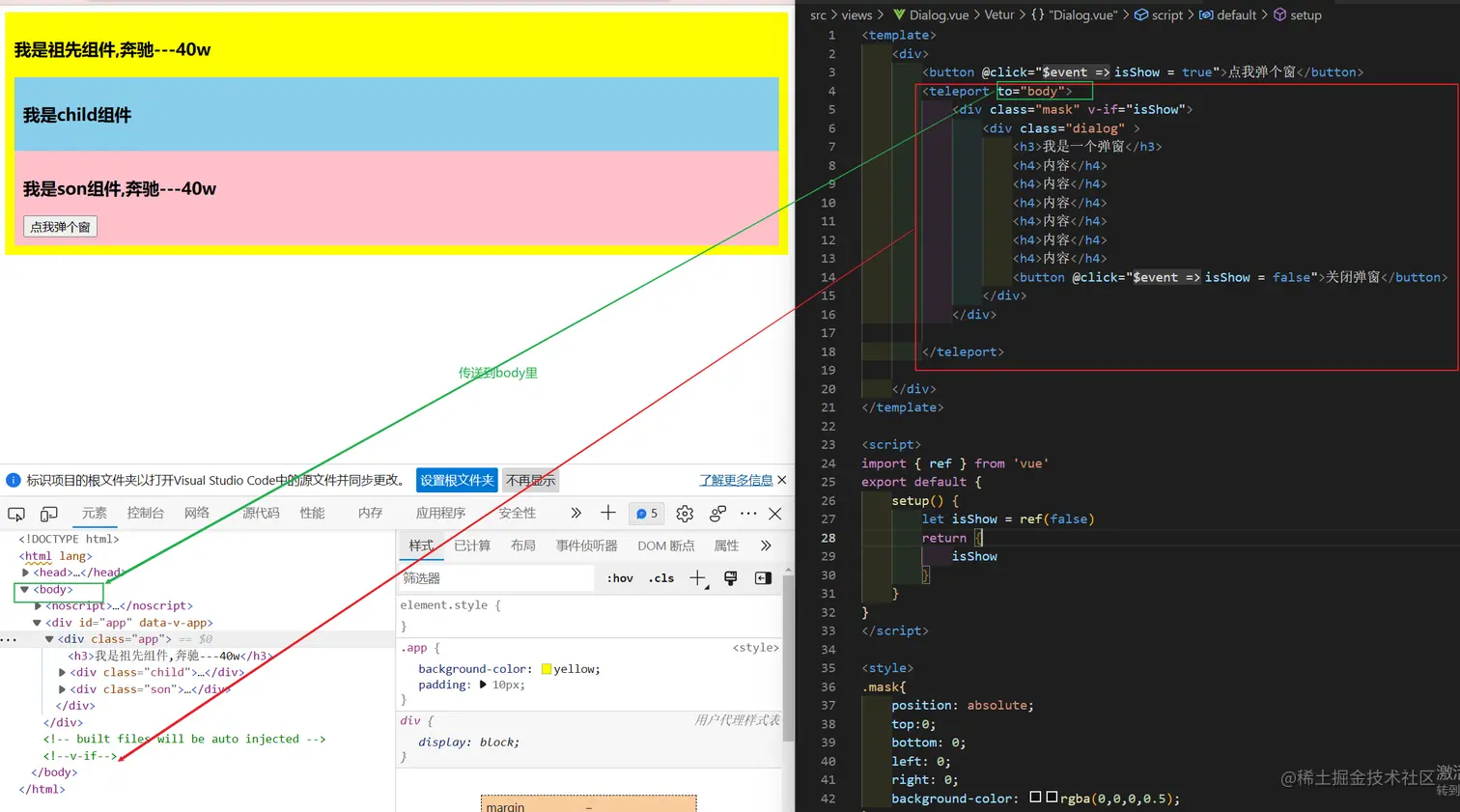The width and height of the screenshot is (1460, 812).
Task: Expand the noscript element node
Action: point(38,606)
